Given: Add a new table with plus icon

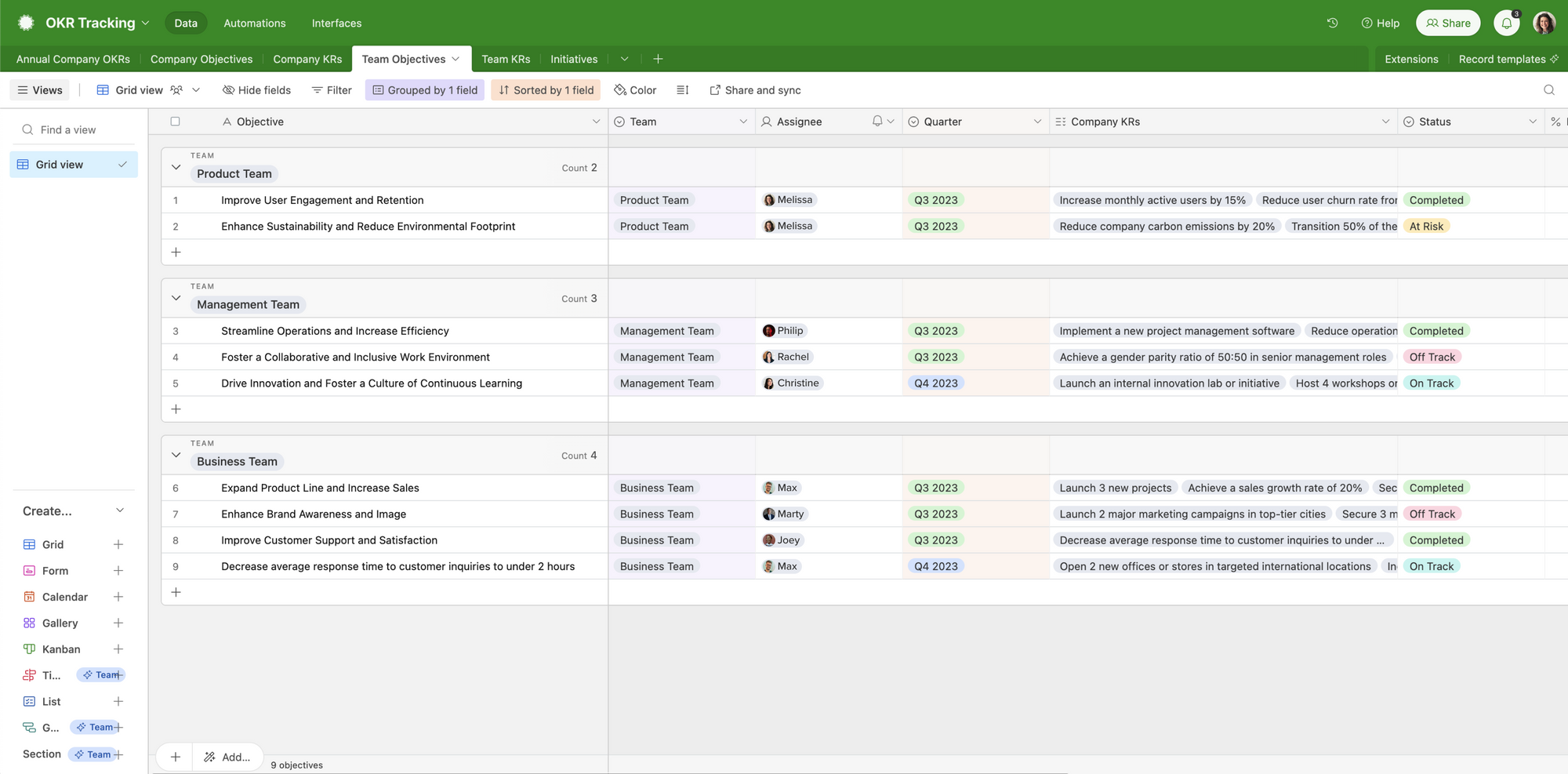Looking at the screenshot, I should (658, 59).
